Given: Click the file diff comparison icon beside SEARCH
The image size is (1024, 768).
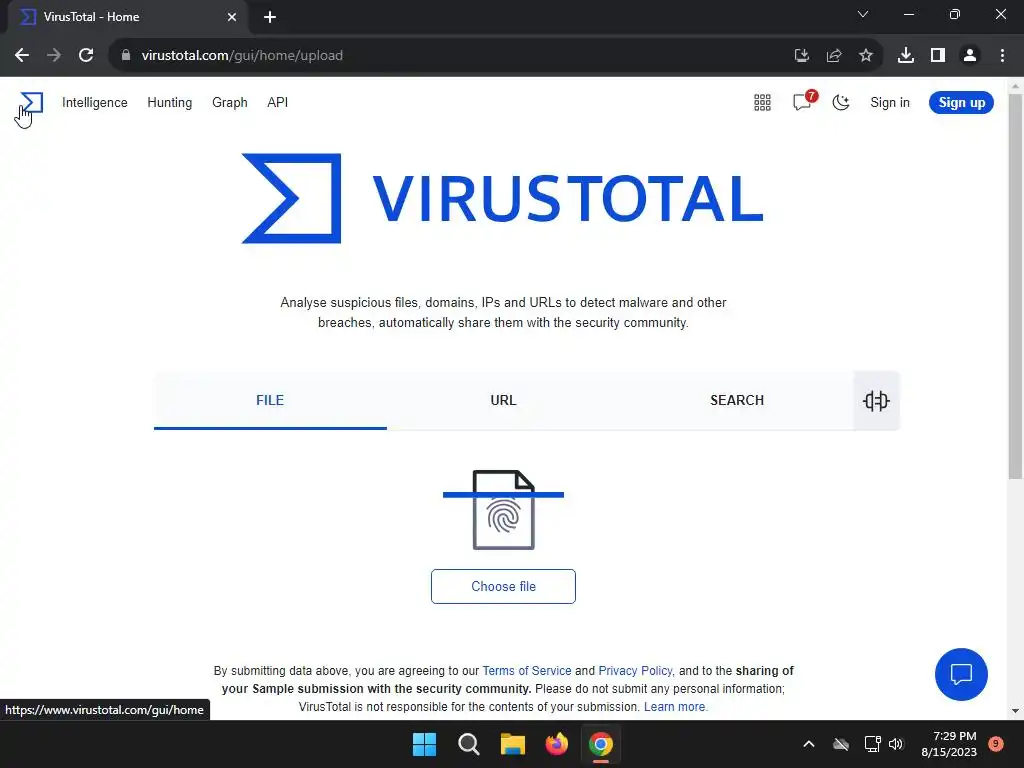Looking at the screenshot, I should pos(876,400).
